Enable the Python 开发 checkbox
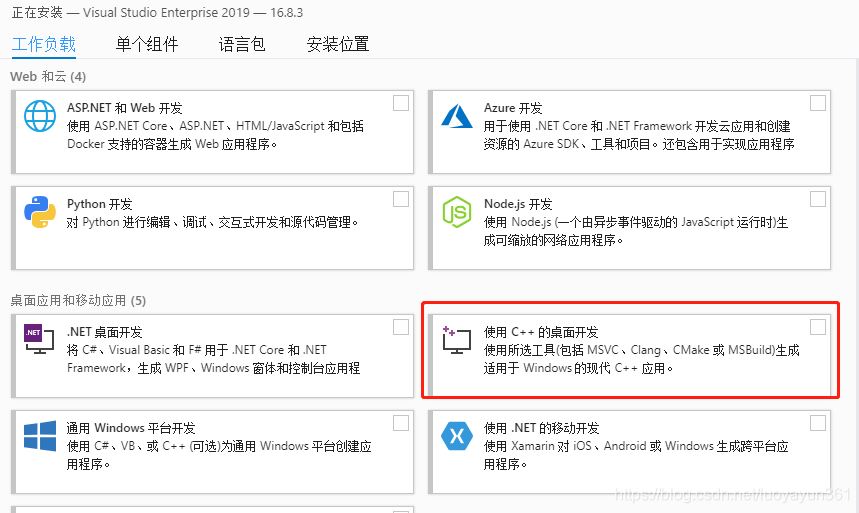 401,199
